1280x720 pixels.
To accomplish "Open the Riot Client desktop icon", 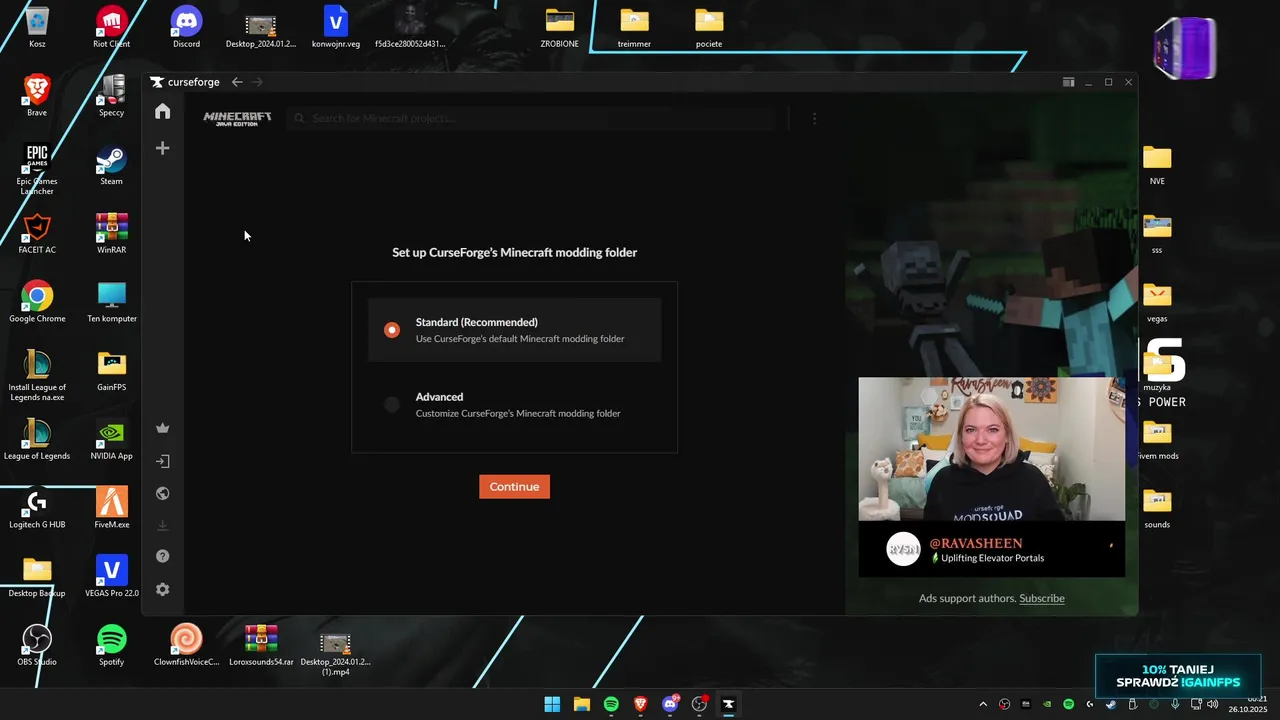I will click(111, 27).
